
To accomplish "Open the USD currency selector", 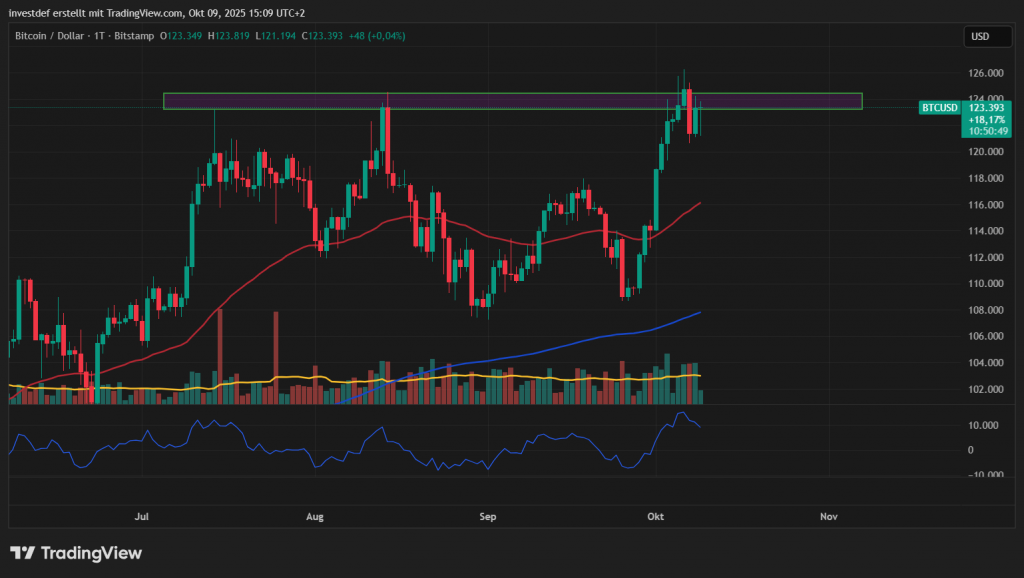I will [x=979, y=36].
